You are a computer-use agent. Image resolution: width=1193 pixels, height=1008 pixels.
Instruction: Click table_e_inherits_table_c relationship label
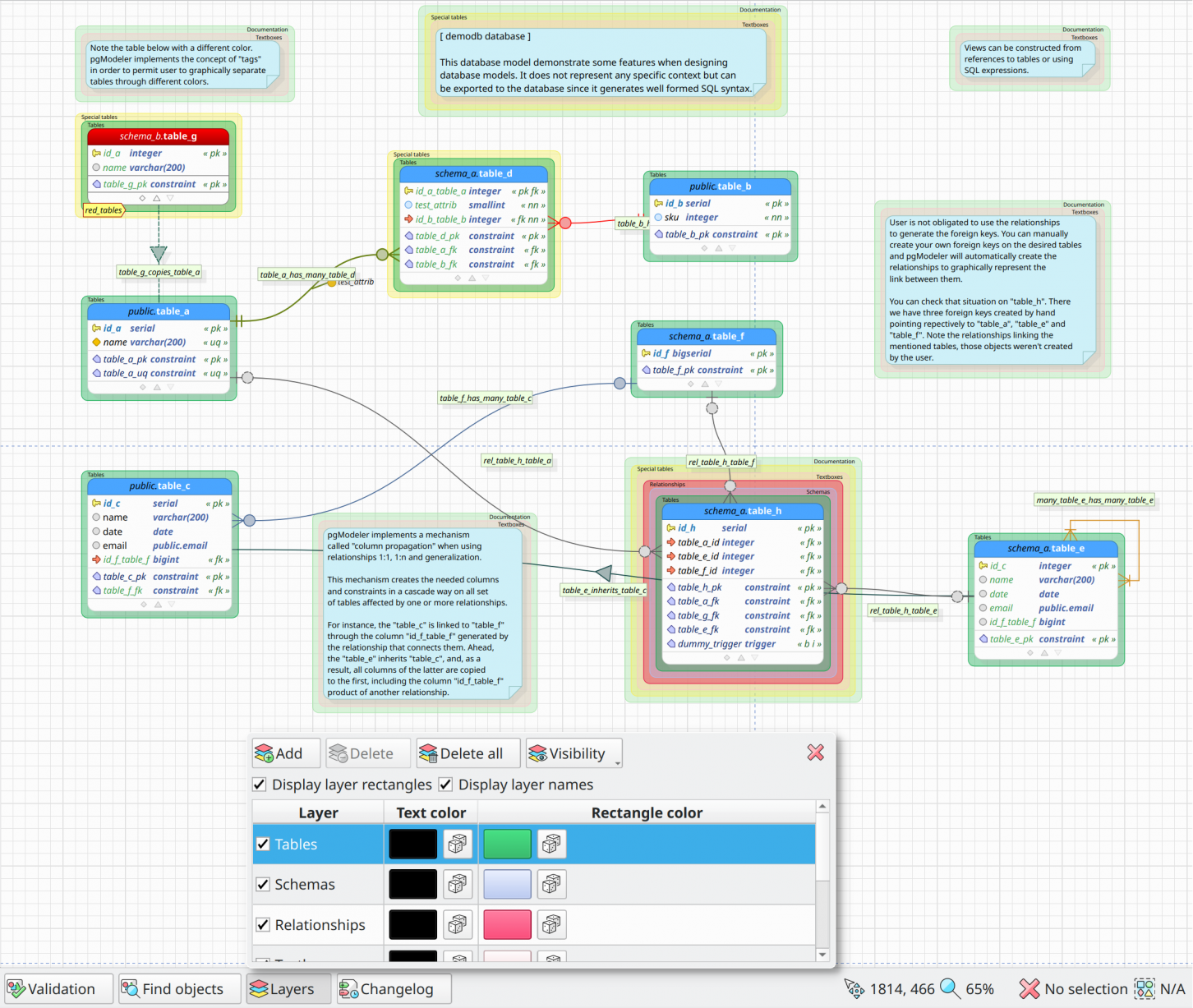click(604, 590)
